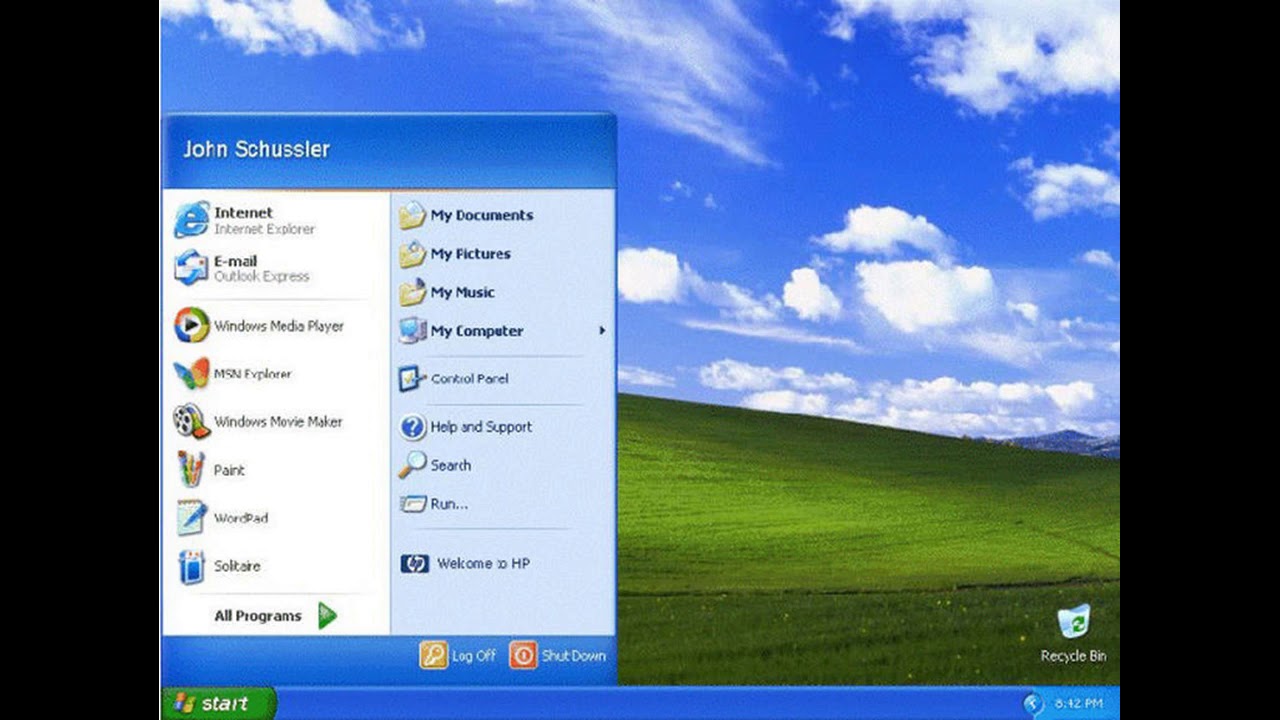Click the Control Panel icon

413,378
